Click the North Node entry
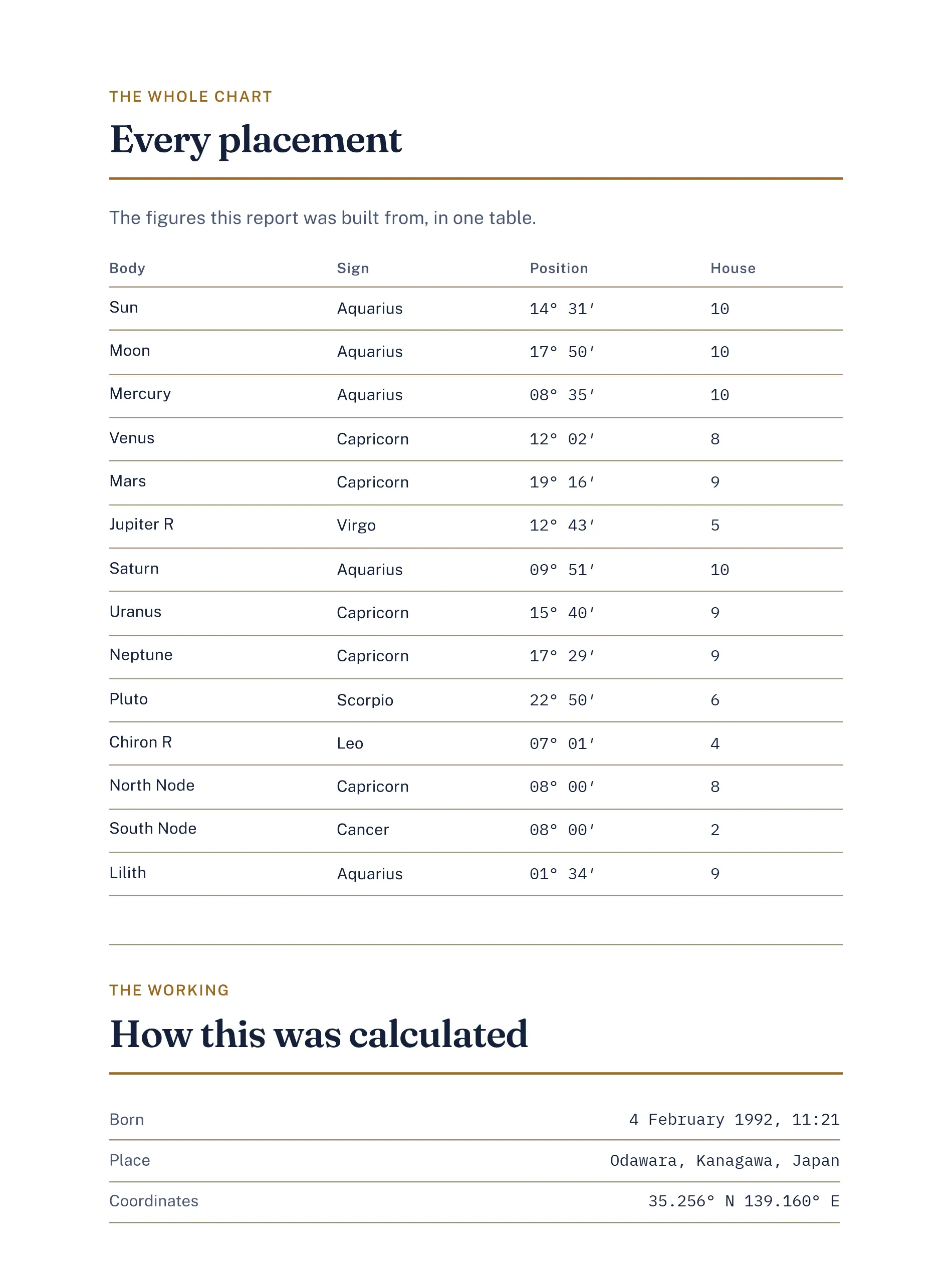The width and height of the screenshot is (952, 1269). (152, 785)
